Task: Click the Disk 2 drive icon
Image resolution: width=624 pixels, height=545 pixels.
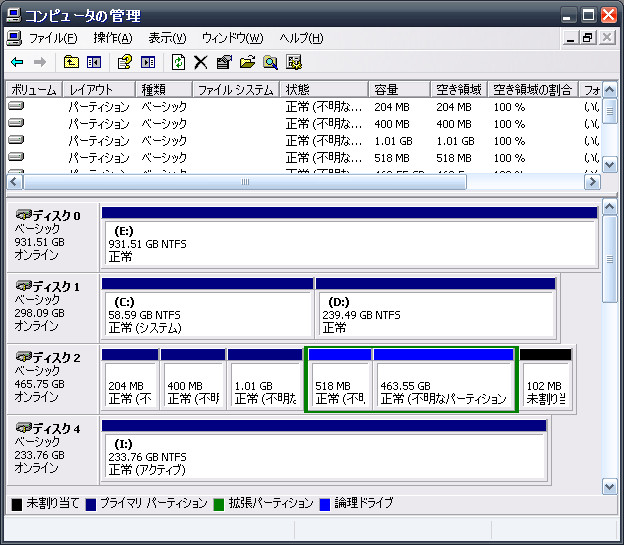Action: pyautogui.click(x=23, y=357)
